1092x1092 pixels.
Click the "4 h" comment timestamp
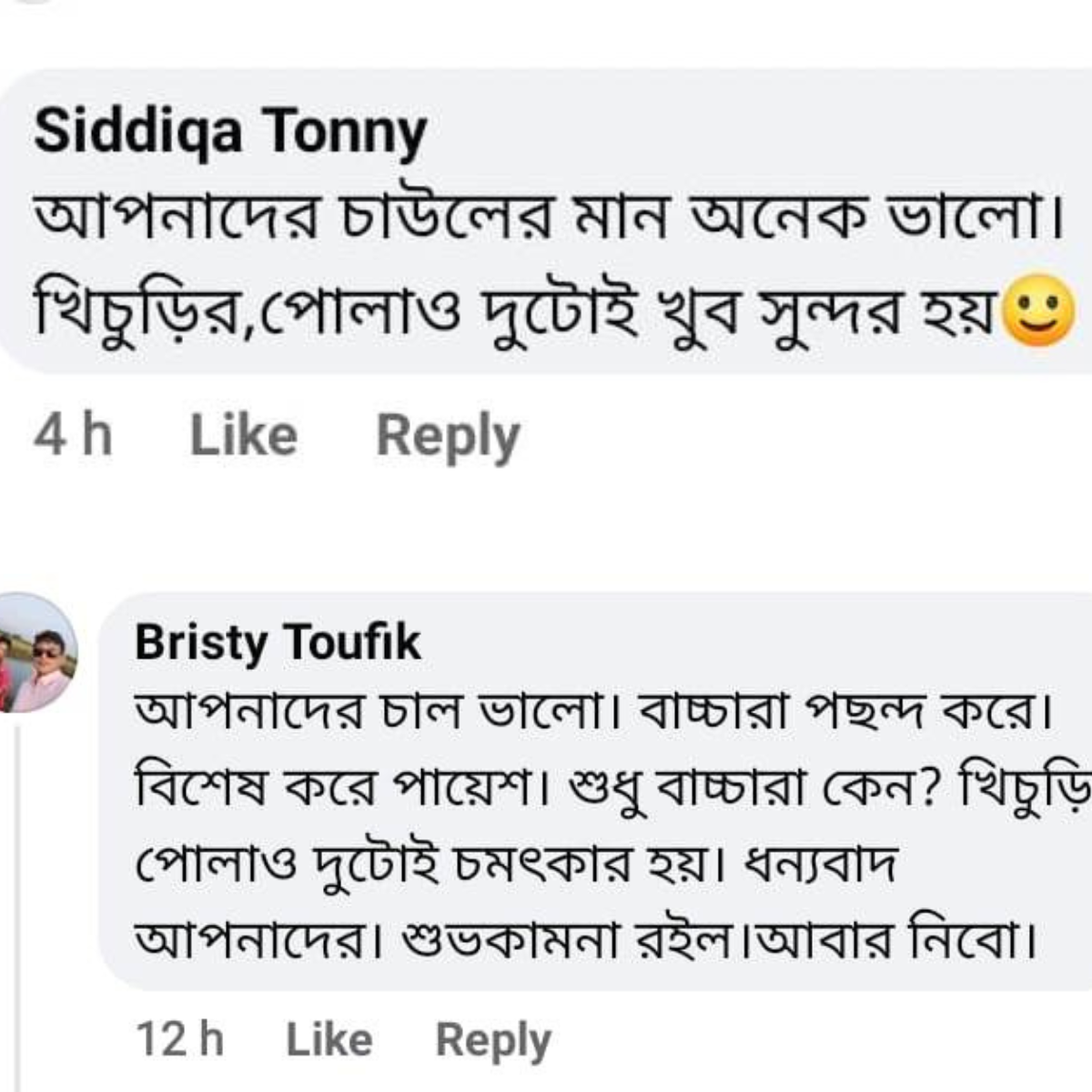pos(73,435)
